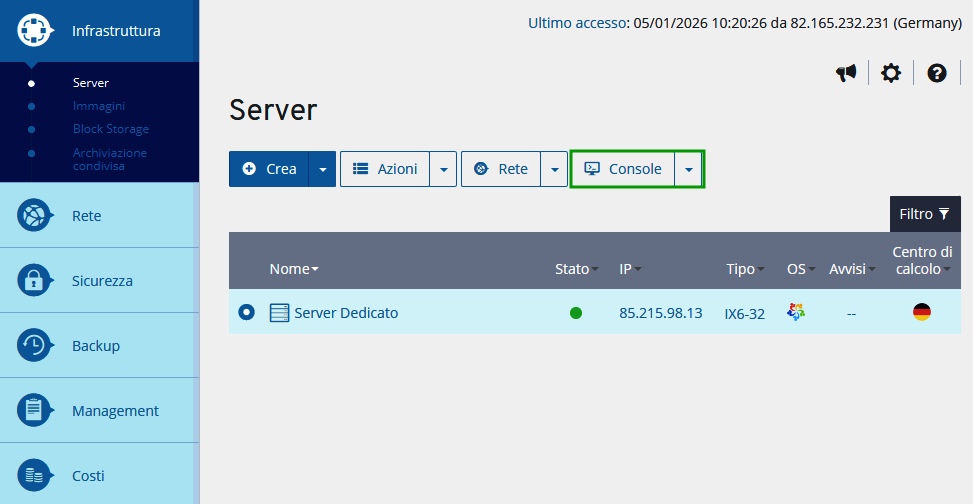
Task: Open settings via the gear icon
Action: (890, 73)
